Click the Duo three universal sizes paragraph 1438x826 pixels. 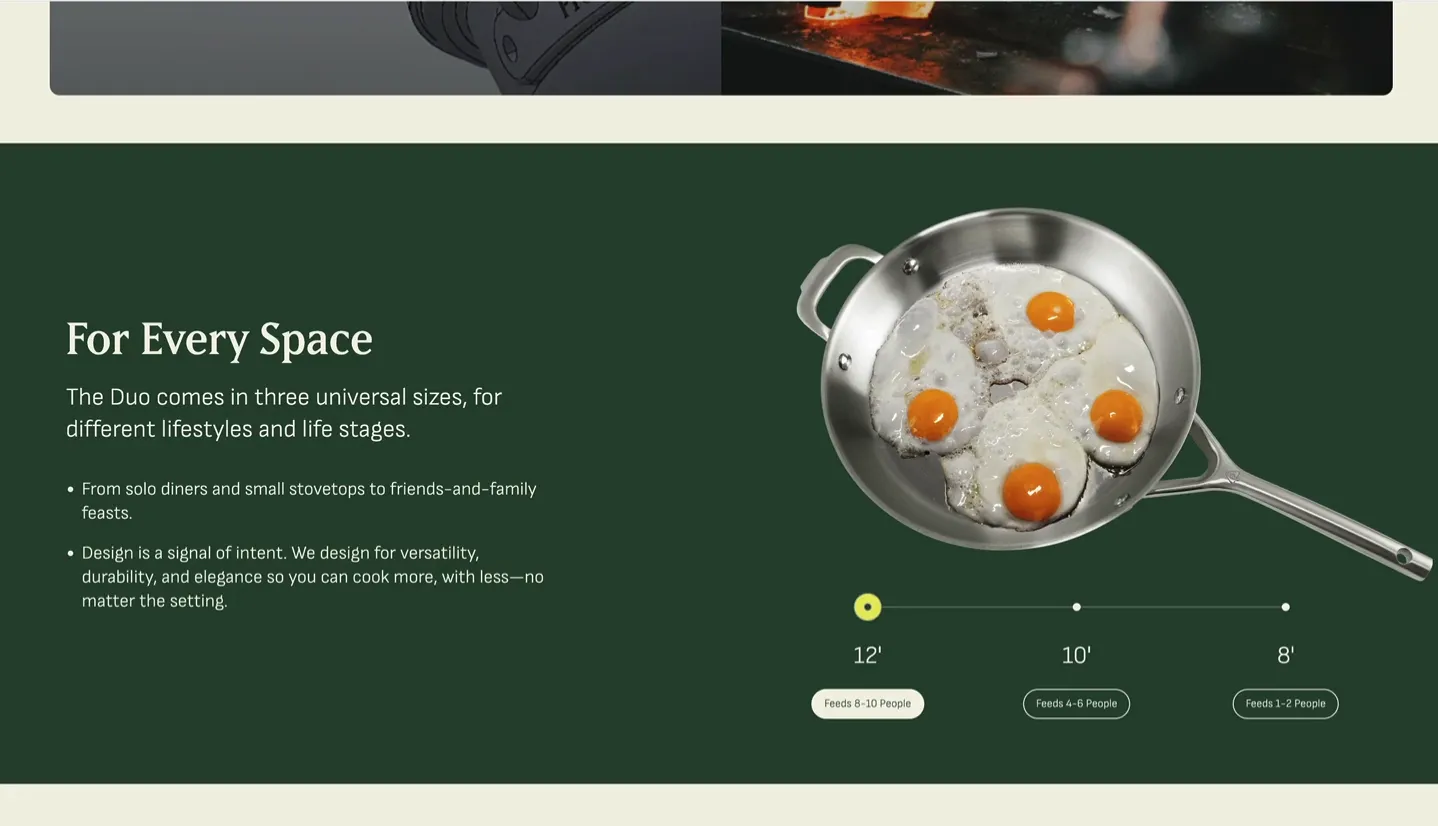coord(284,413)
